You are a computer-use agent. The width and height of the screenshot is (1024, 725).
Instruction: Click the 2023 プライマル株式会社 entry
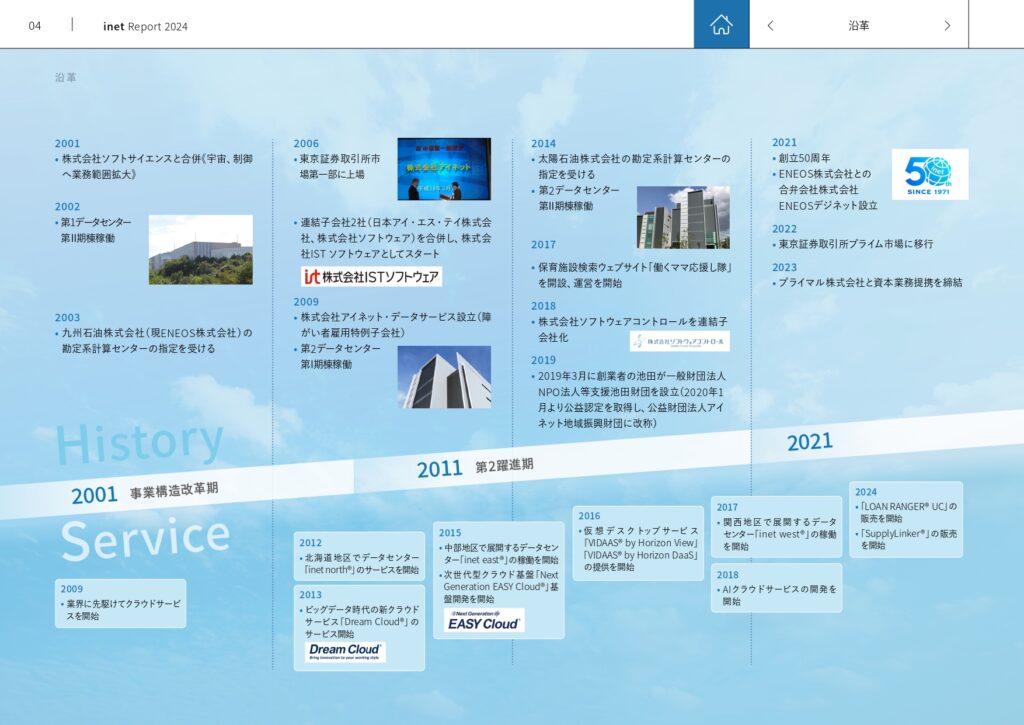[x=867, y=283]
